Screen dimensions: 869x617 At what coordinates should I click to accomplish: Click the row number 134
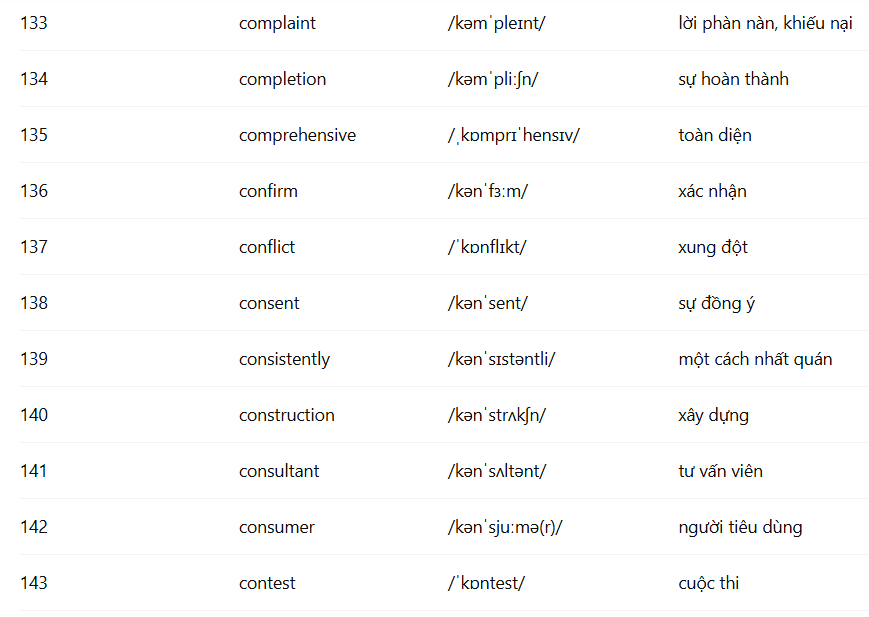coord(34,79)
